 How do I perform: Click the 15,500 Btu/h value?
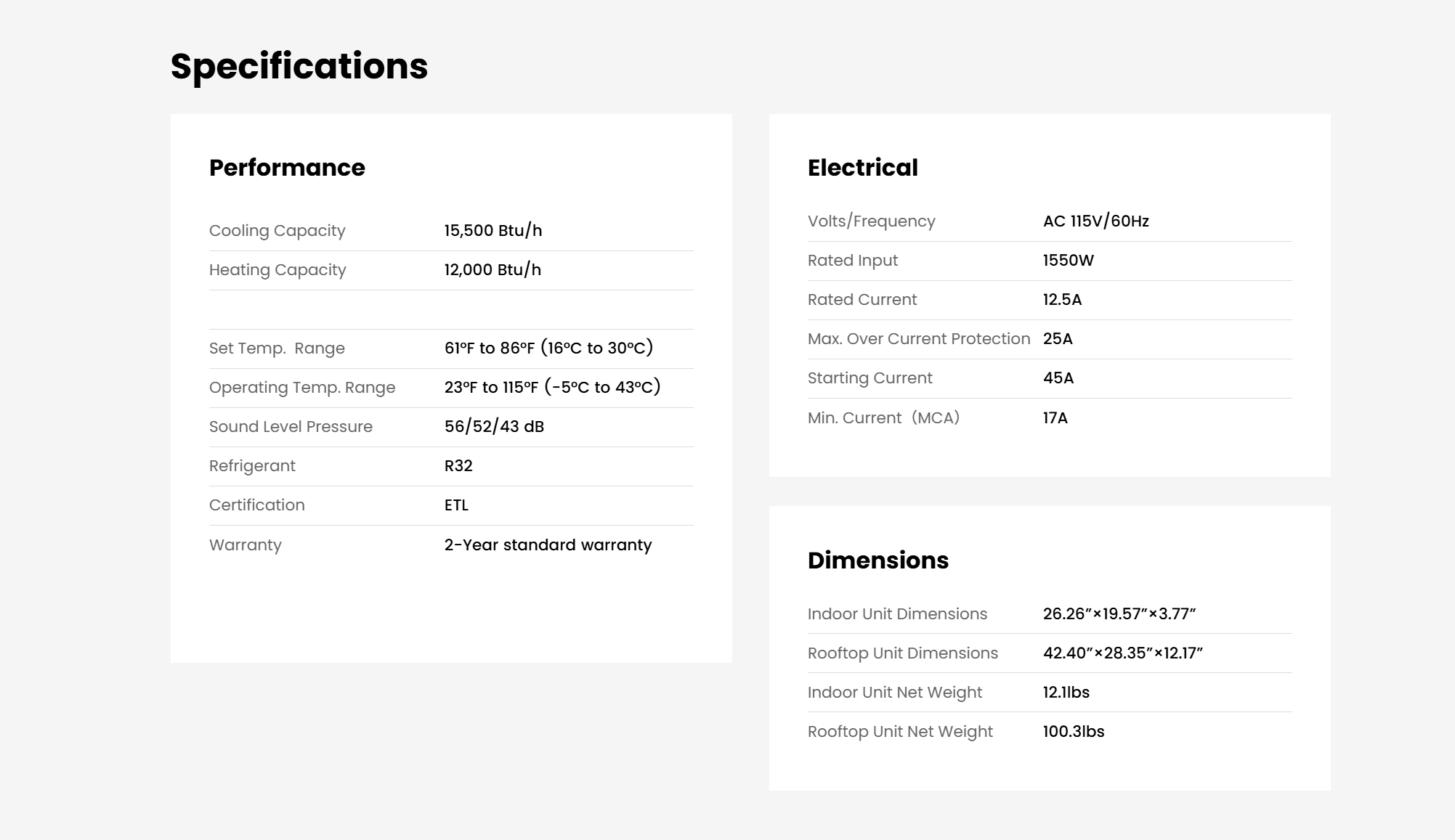click(x=493, y=231)
